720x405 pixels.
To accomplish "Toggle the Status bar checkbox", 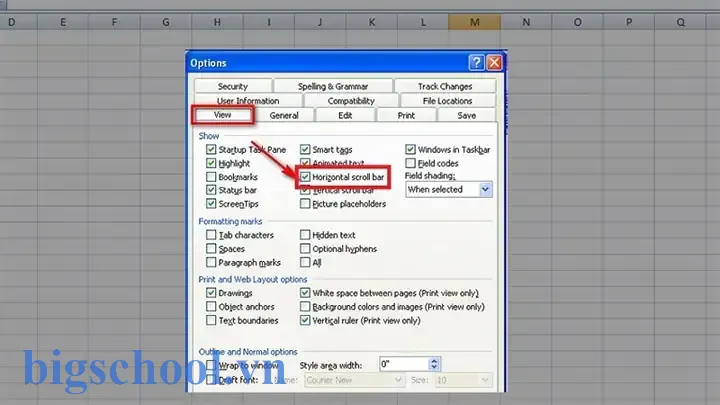I will (x=211, y=190).
